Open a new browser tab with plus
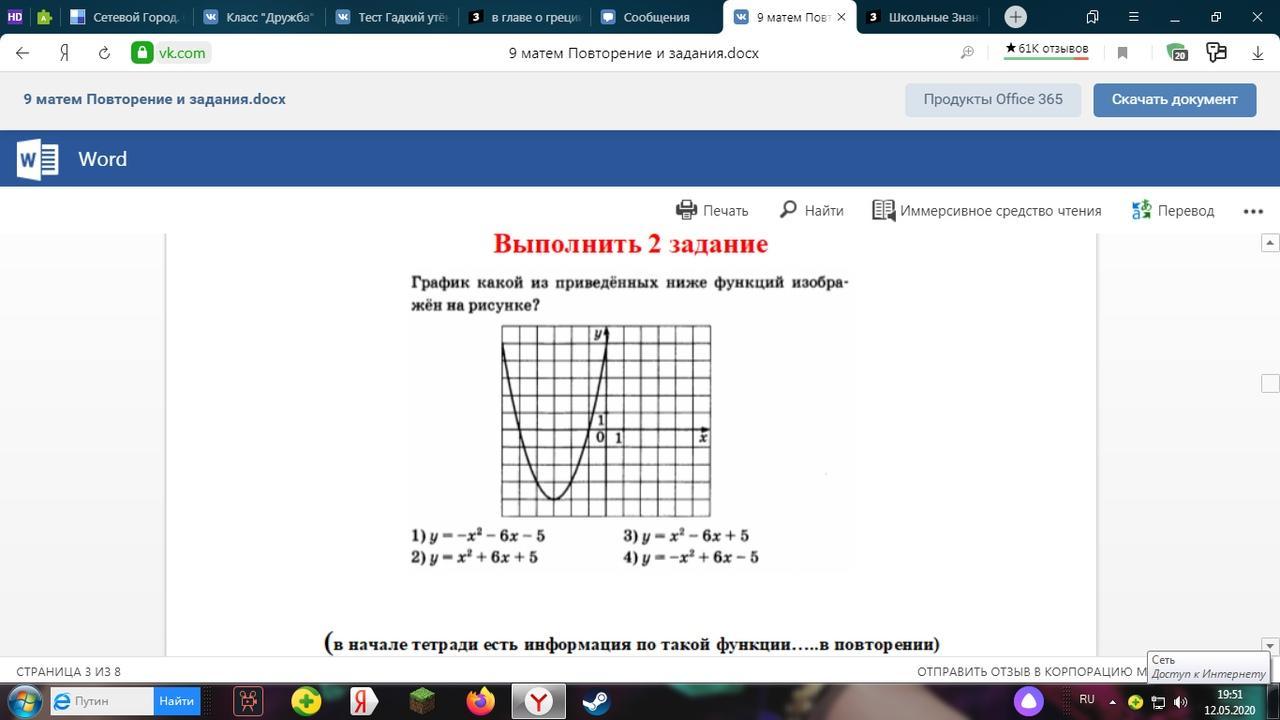This screenshot has width=1280, height=720. 1015,17
